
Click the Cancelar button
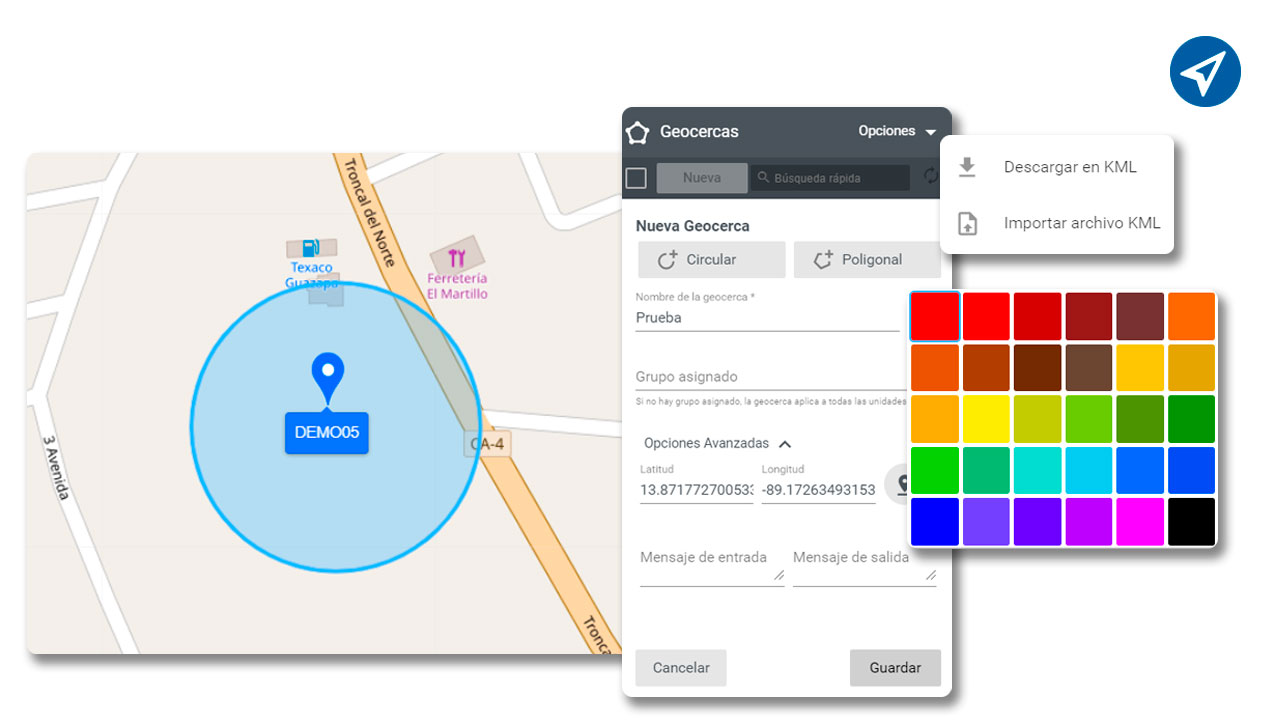681,667
